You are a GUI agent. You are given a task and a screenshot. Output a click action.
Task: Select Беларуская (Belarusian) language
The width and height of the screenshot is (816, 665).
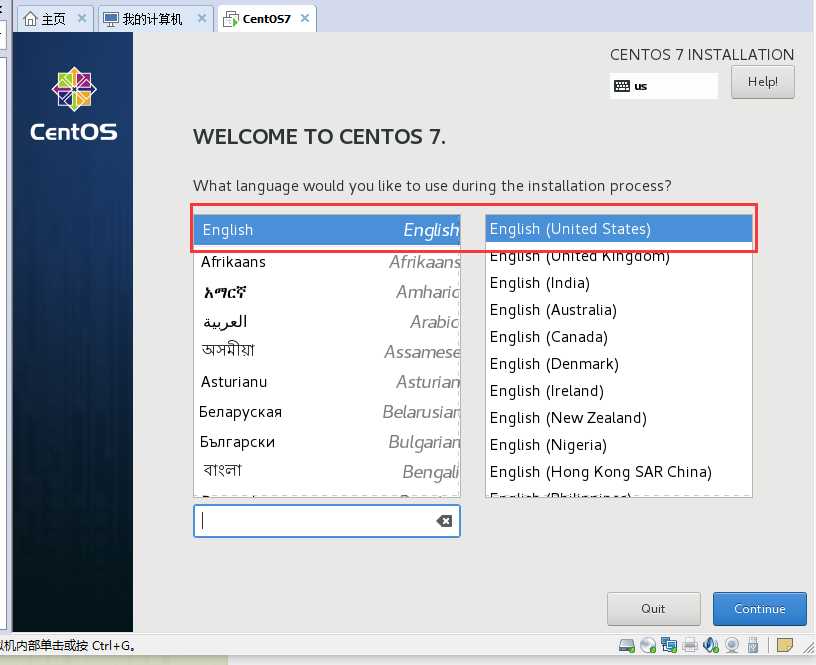coord(327,412)
